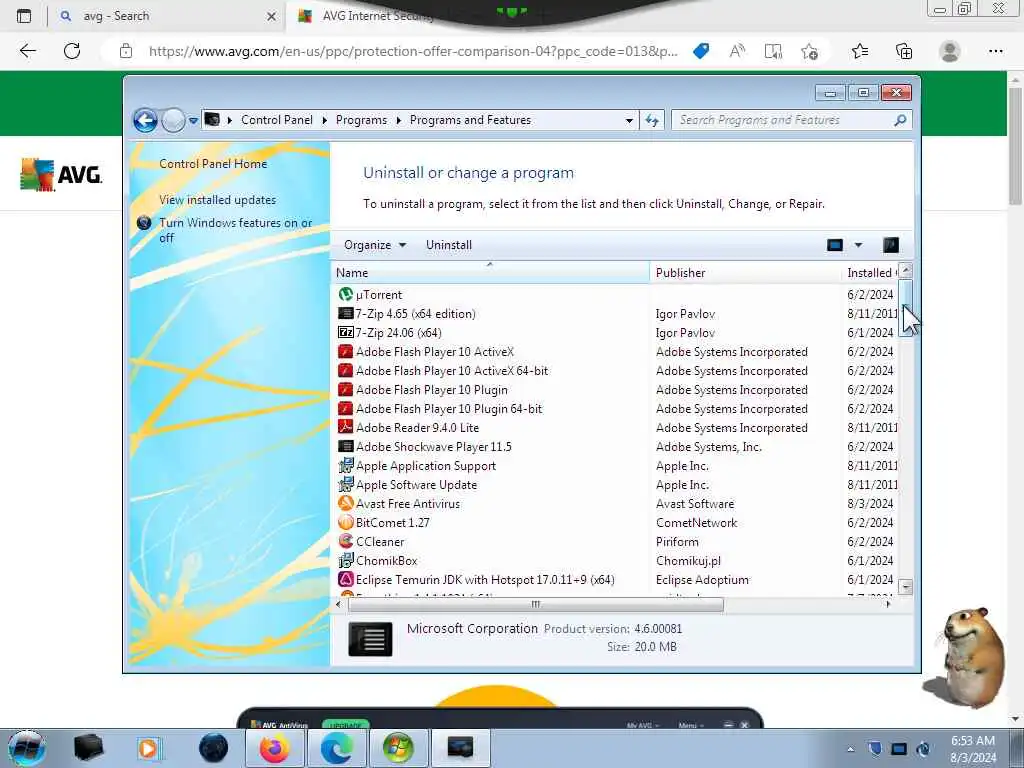This screenshot has height=768, width=1024.
Task: Open Turn Windows features on or off
Action: (x=236, y=230)
